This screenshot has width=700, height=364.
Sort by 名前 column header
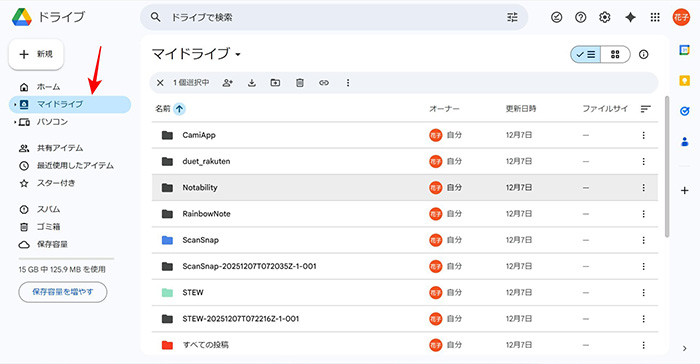163,109
